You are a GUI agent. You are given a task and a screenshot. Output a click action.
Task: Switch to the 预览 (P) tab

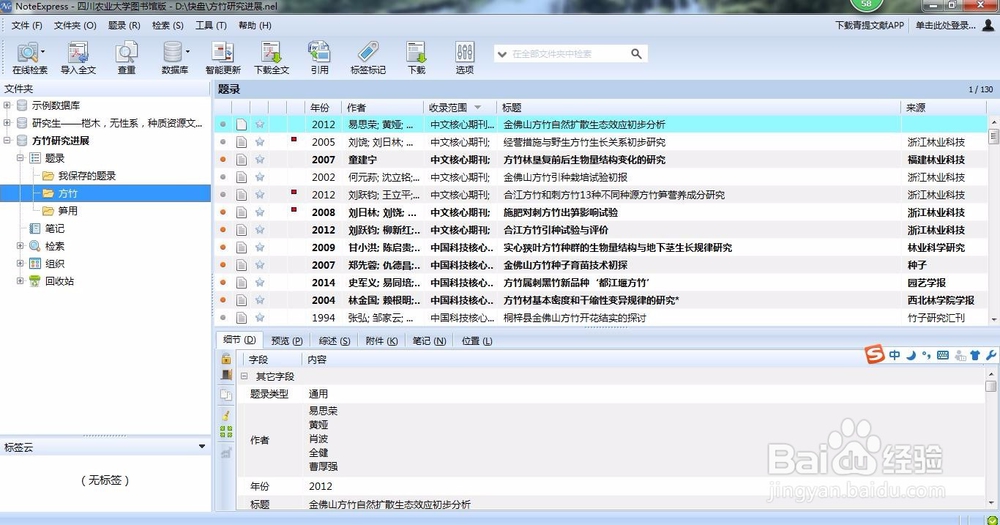[x=286, y=341]
